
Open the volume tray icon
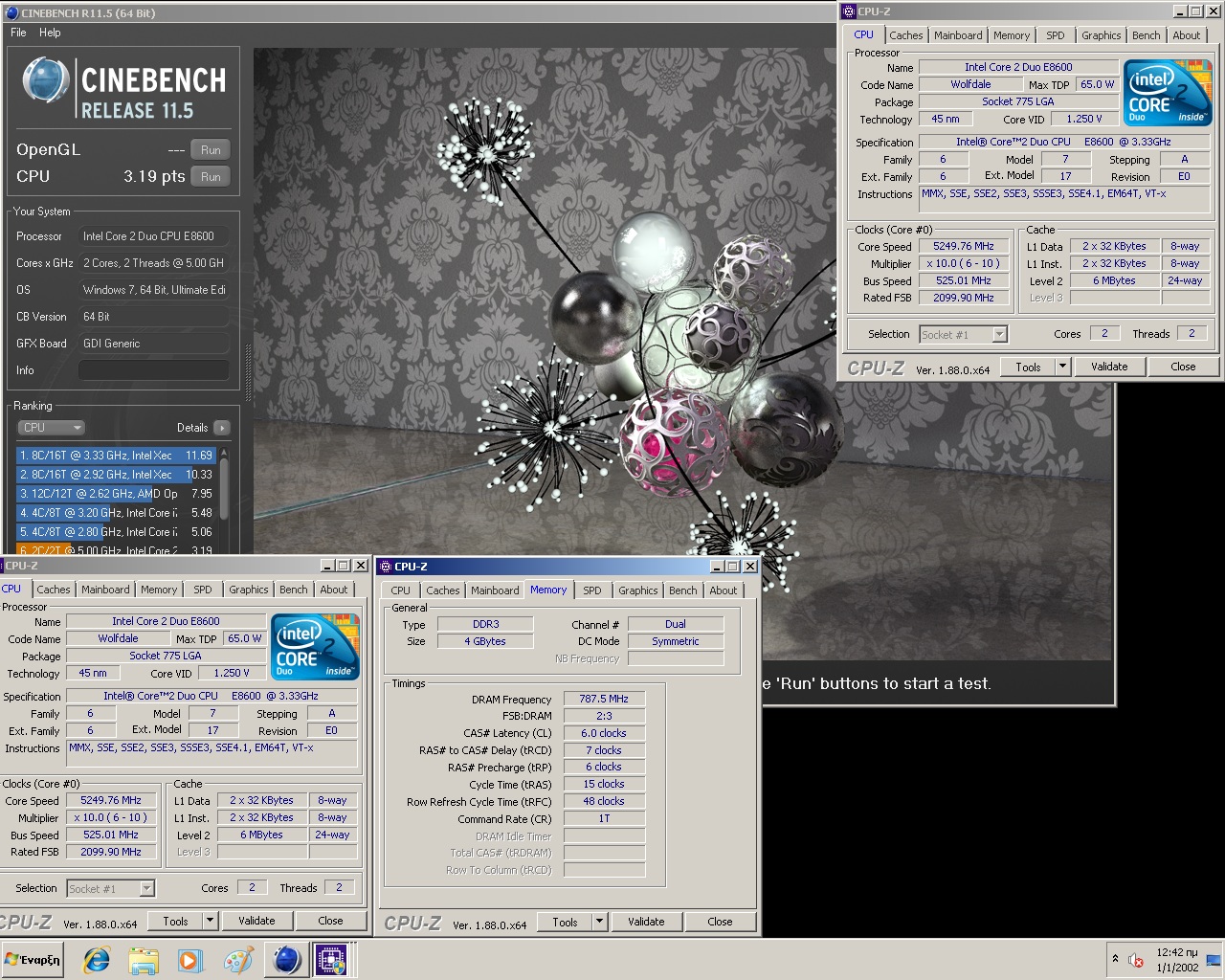(1136, 960)
